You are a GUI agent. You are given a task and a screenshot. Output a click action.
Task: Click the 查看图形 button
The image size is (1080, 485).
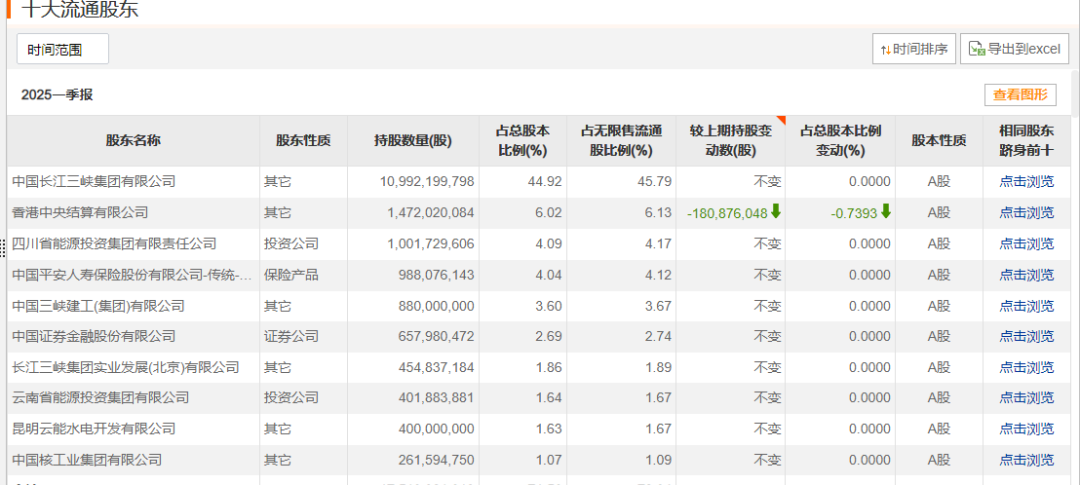pos(1020,95)
